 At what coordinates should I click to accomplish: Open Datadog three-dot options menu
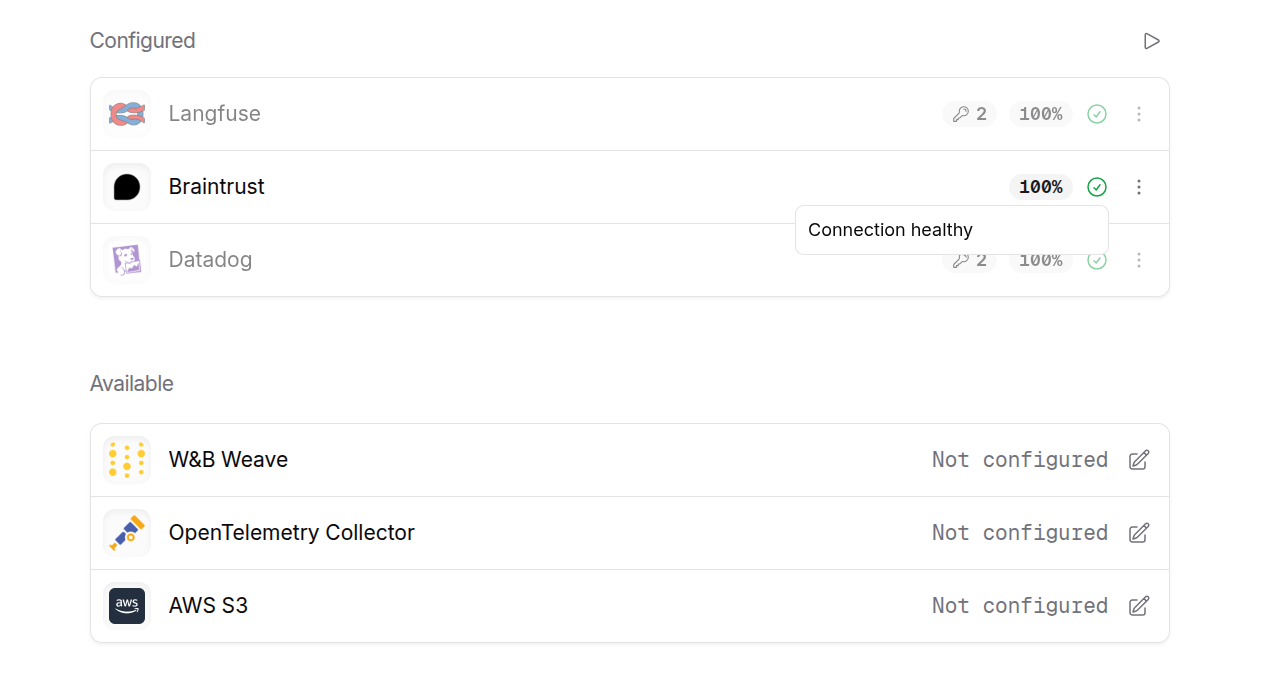pos(1138,260)
